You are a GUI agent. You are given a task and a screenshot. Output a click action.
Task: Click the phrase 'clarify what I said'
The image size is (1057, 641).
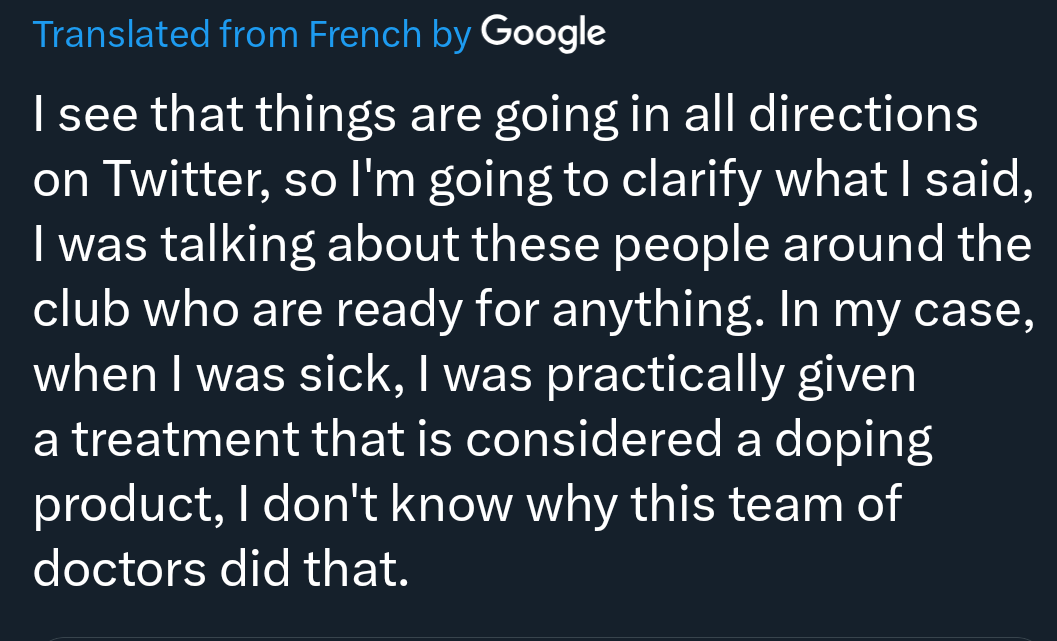coord(827,179)
